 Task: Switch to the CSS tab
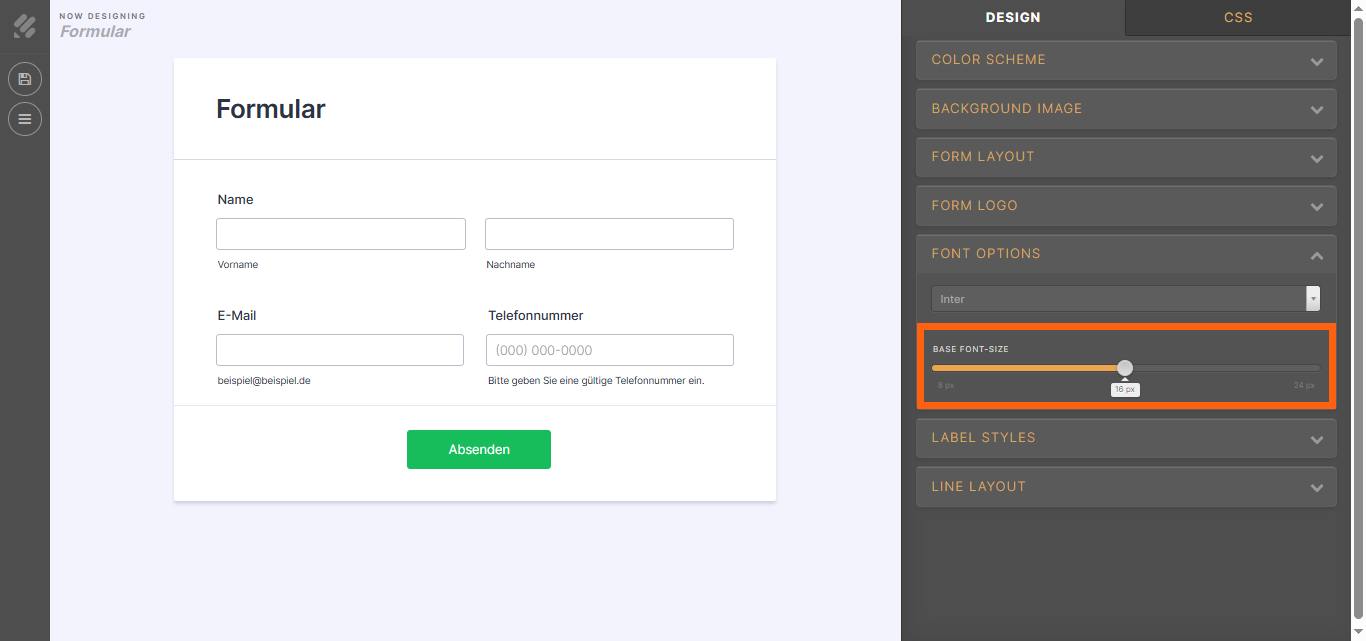coord(1238,17)
